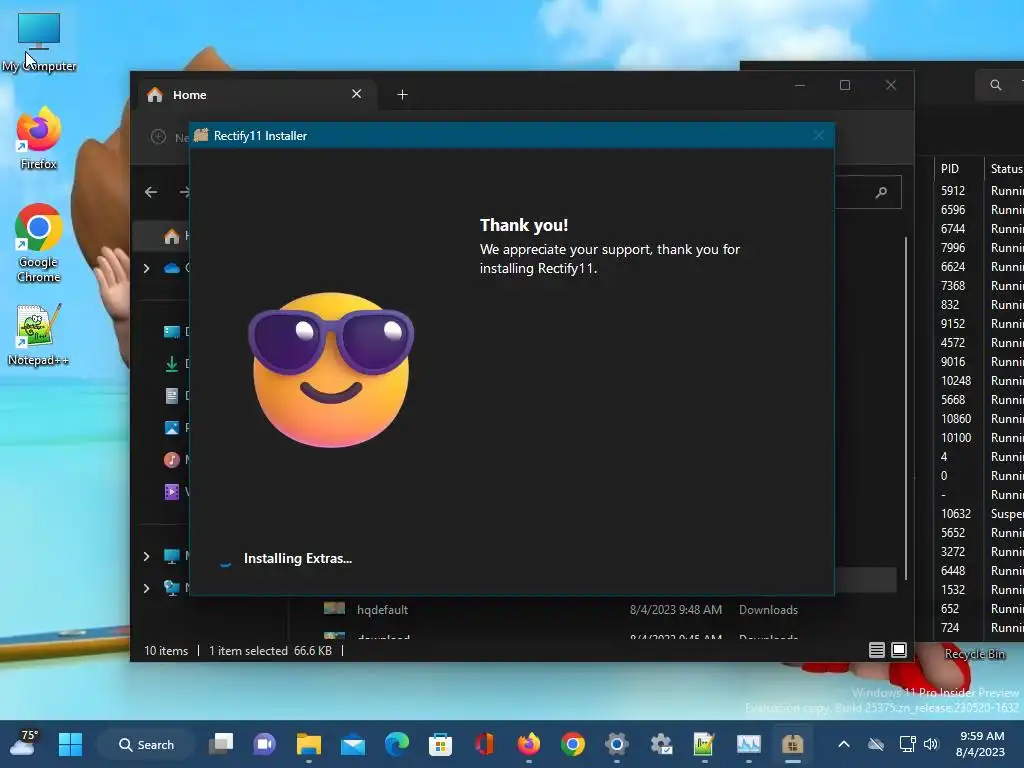Open Pictures folder in Explorer sidebar

click(172, 428)
